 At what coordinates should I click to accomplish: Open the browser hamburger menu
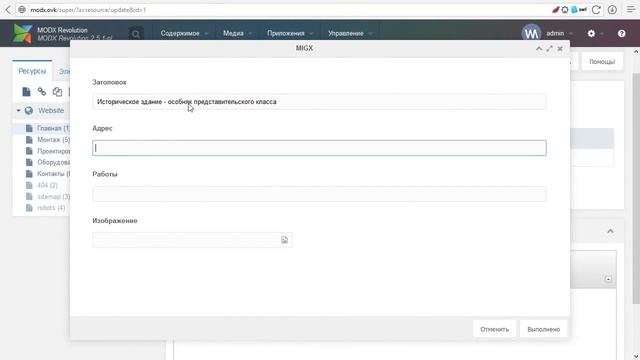[x=631, y=10]
